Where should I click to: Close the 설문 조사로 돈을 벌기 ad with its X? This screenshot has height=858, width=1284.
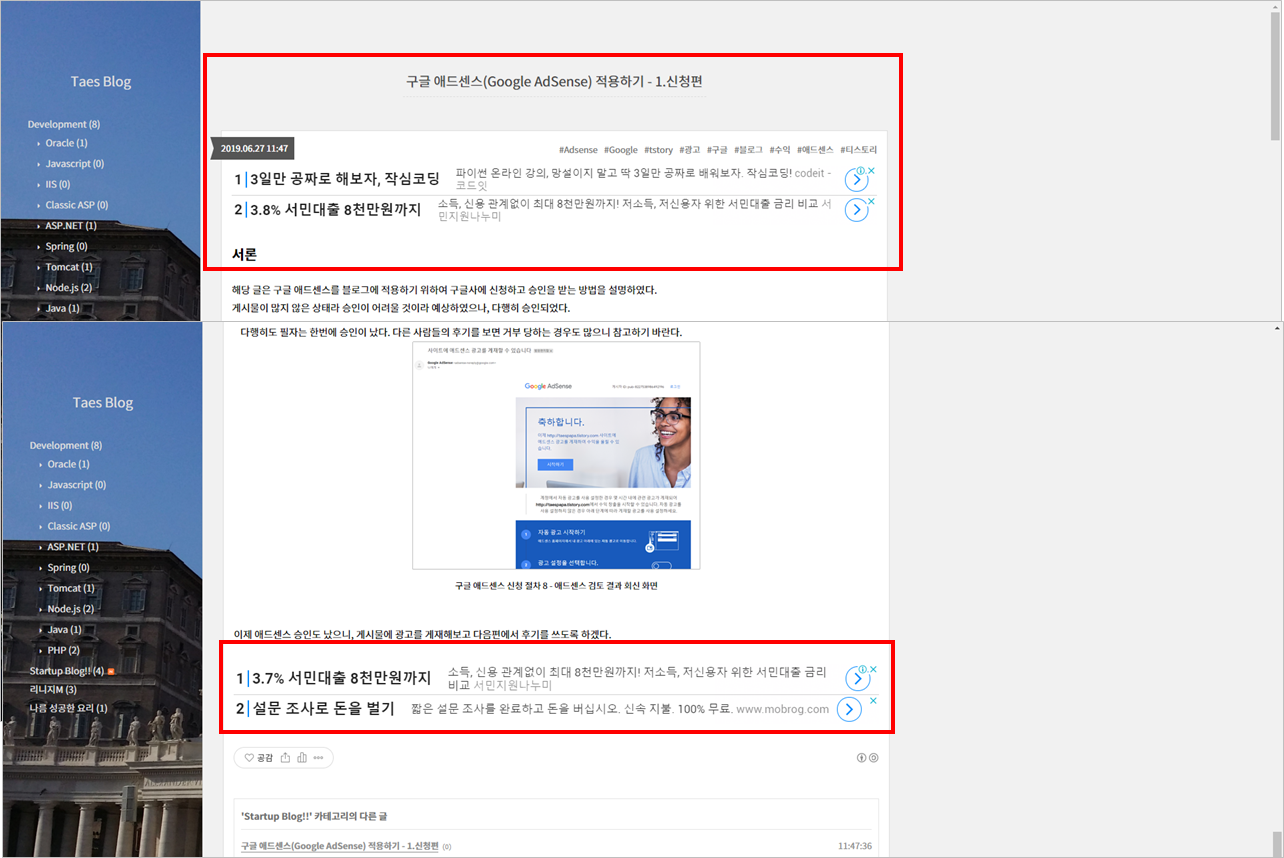click(873, 700)
